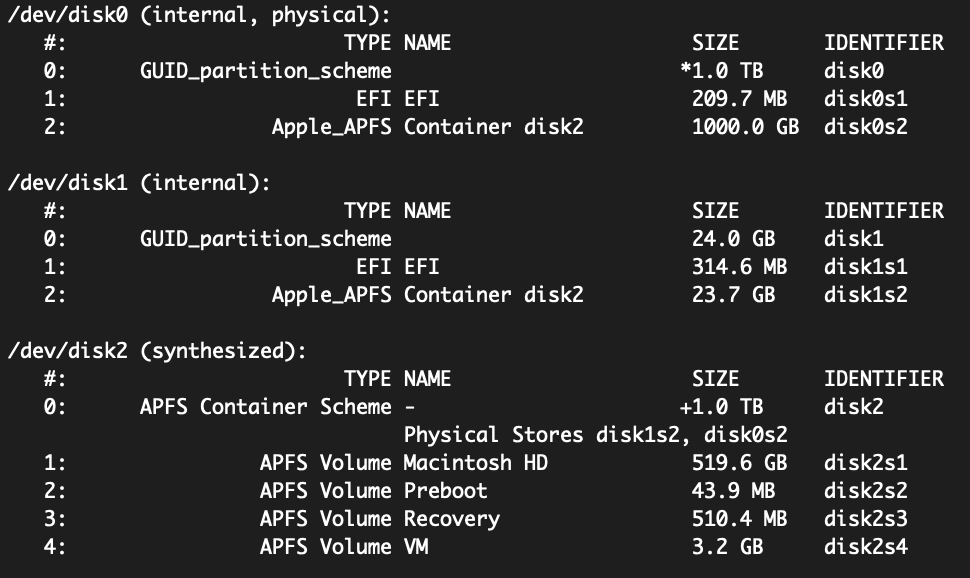Click the 314.6 MB size value

tap(739, 267)
